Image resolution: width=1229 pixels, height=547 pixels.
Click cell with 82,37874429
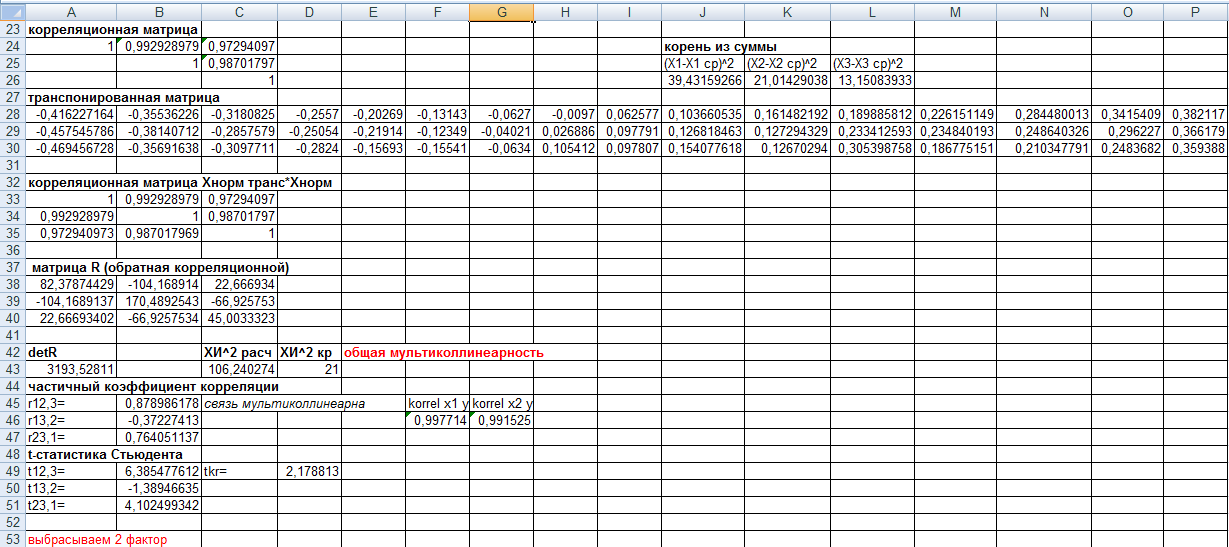click(71, 285)
